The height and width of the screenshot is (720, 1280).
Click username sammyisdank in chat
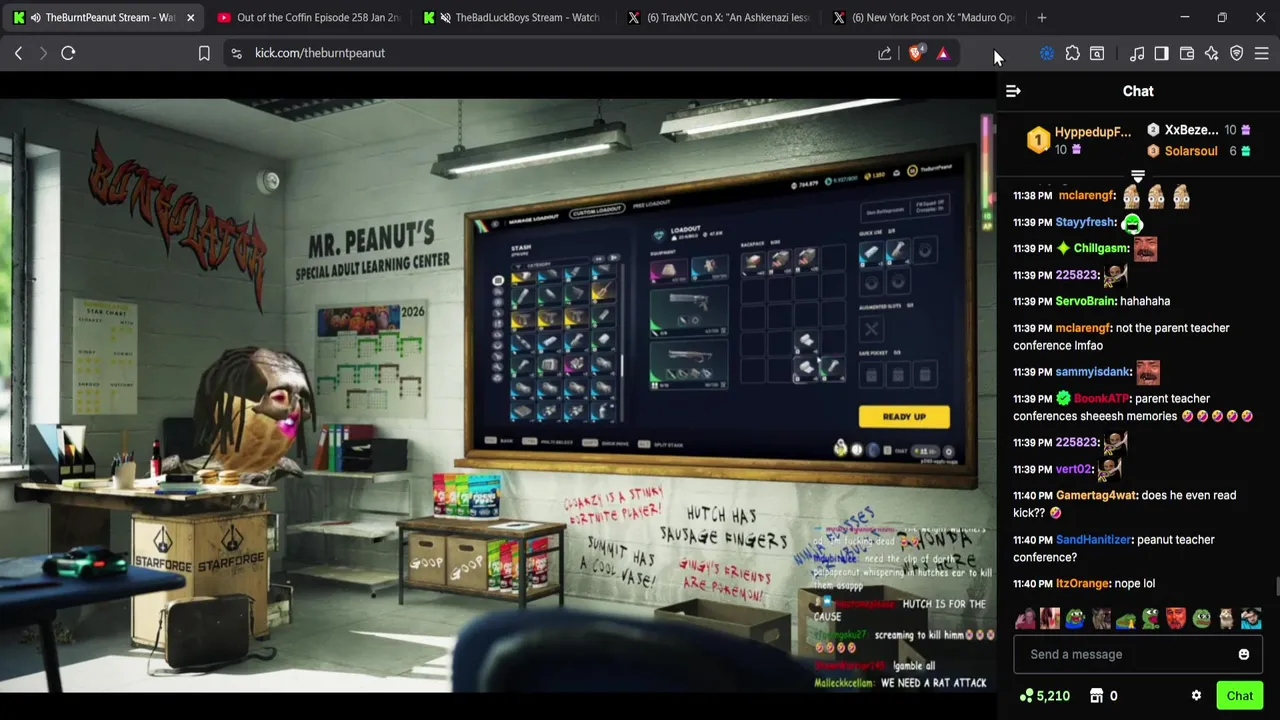1093,372
